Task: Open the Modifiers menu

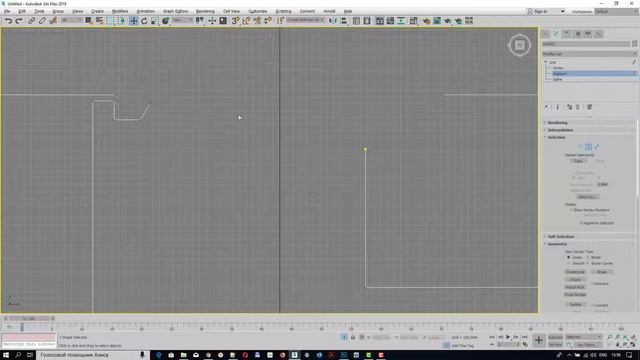Action: pos(120,11)
